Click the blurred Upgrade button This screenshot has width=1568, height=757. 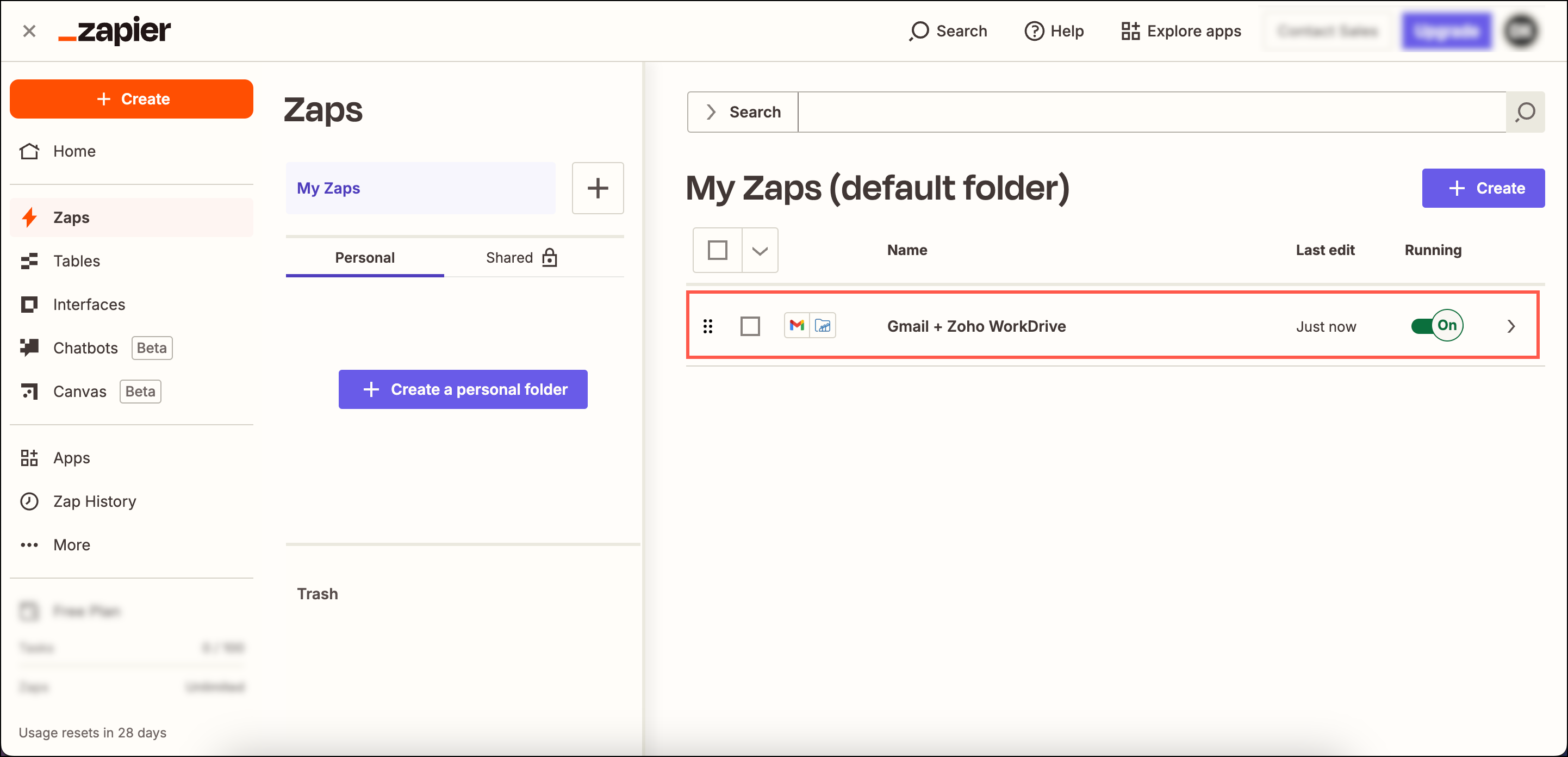[1446, 31]
